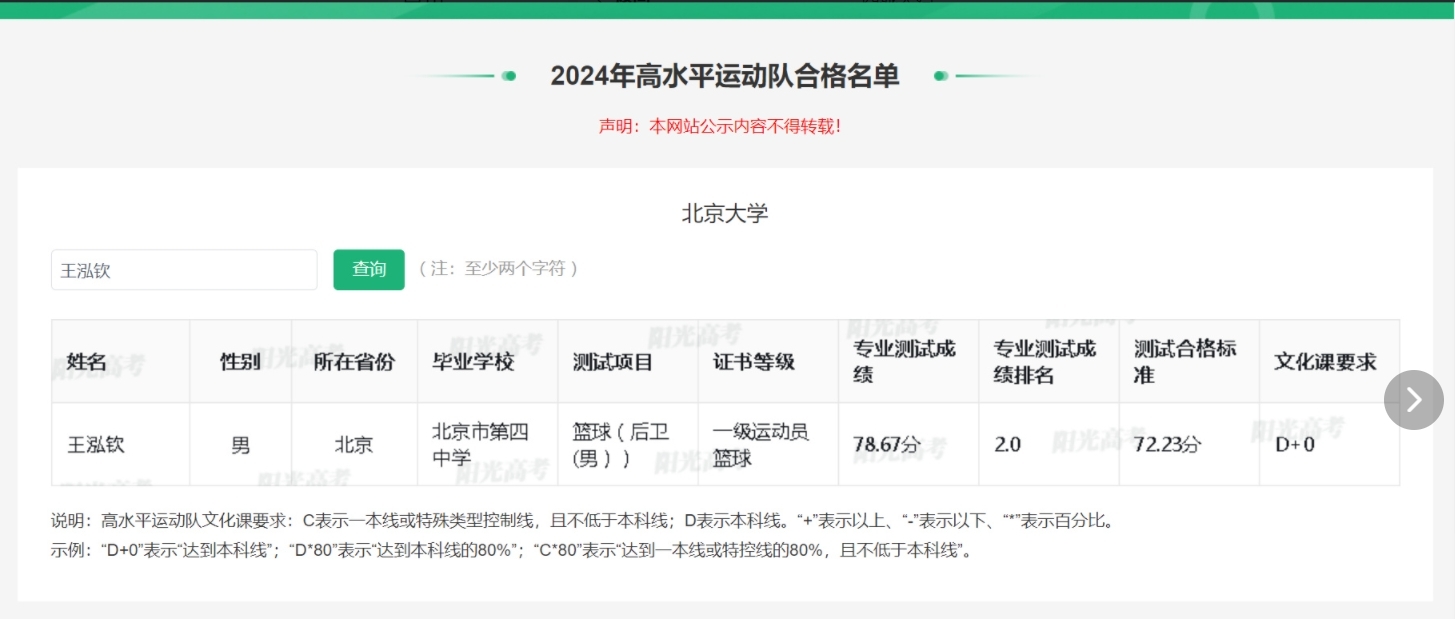Select the score cell 78.67分

tap(908, 445)
